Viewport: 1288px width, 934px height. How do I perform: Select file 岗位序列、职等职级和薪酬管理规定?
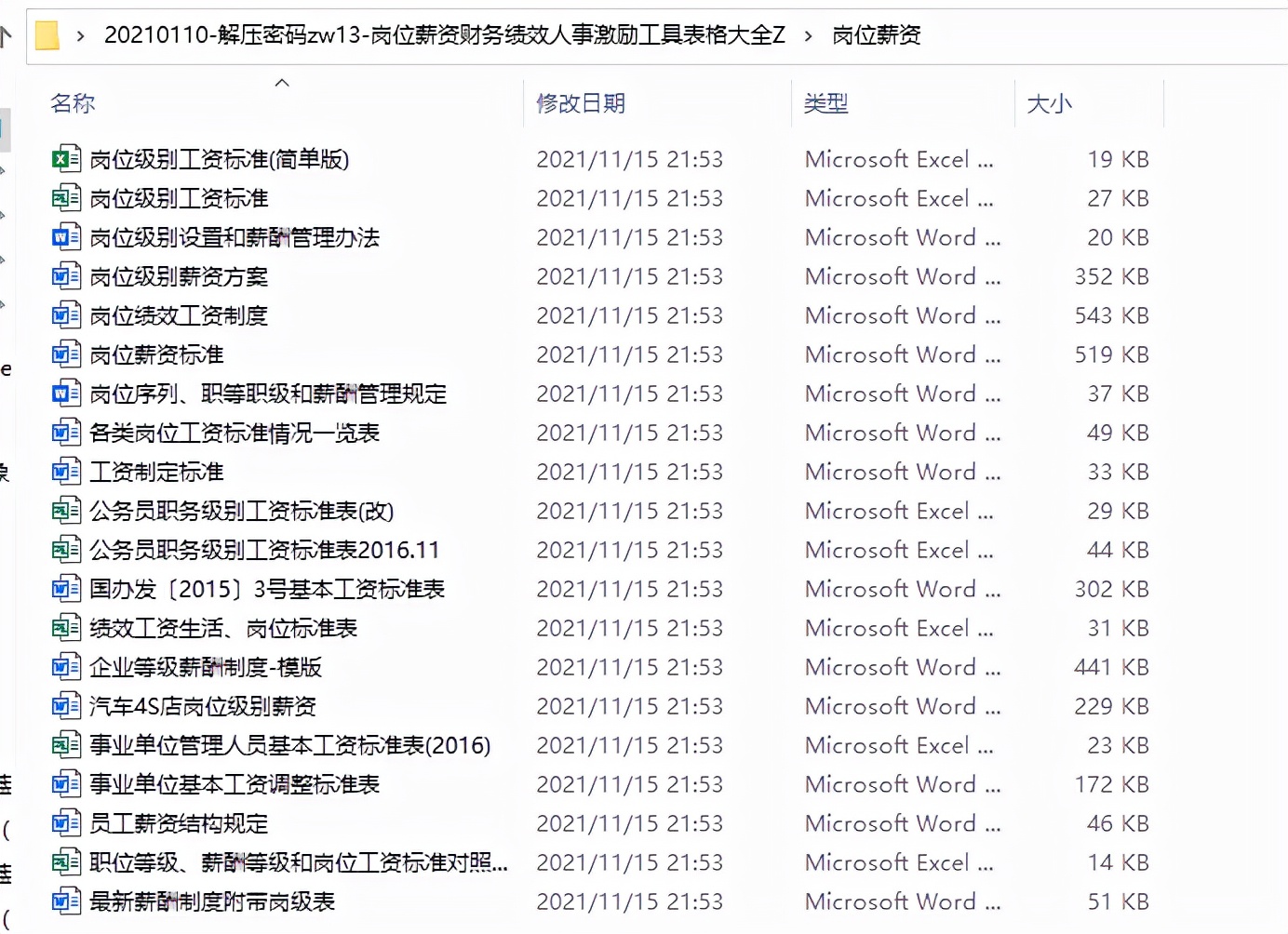pos(268,394)
